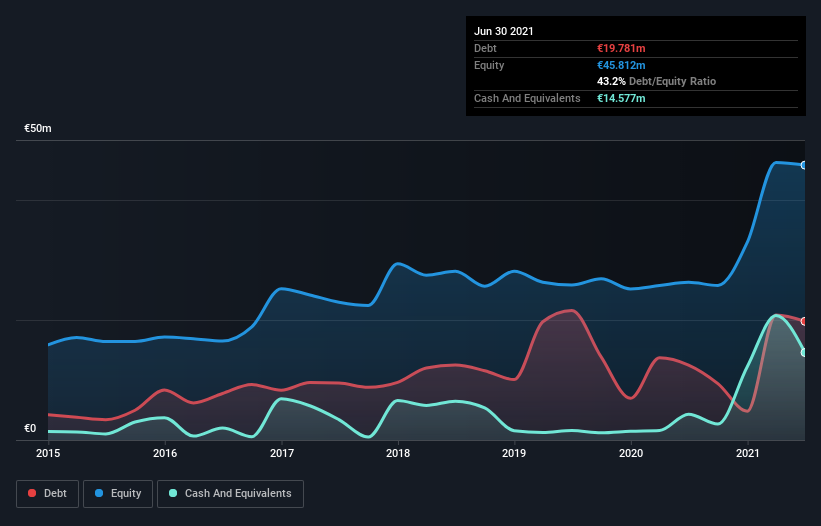Click the teal Cash legend dot
This screenshot has height=526, width=821.
point(173,493)
